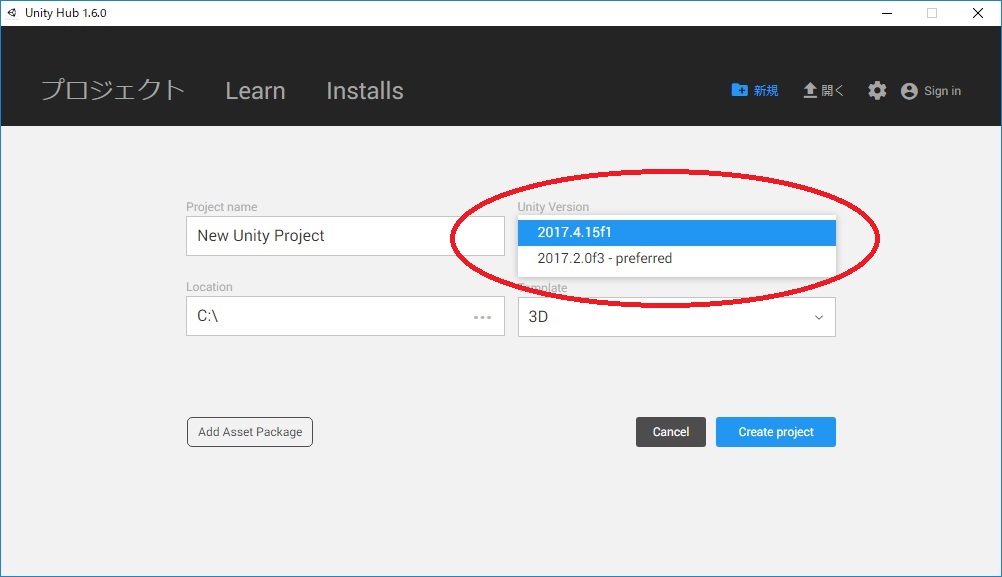The width and height of the screenshot is (1002, 577).
Task: Click the 新規 new project folder icon
Action: pos(739,90)
